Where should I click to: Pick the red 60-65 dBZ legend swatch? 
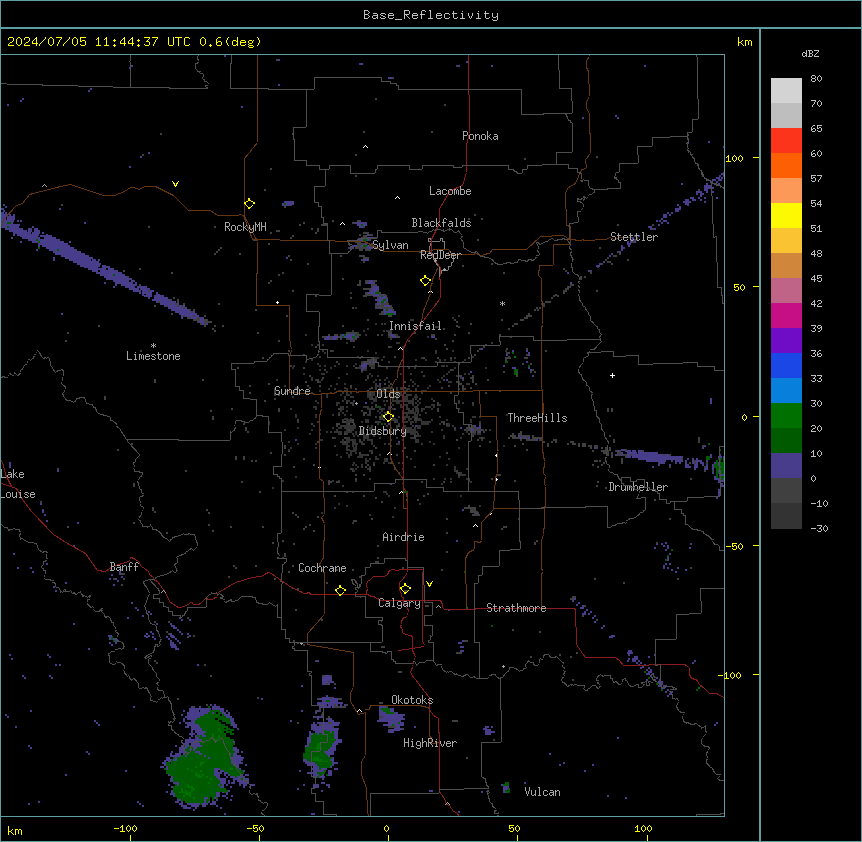786,141
